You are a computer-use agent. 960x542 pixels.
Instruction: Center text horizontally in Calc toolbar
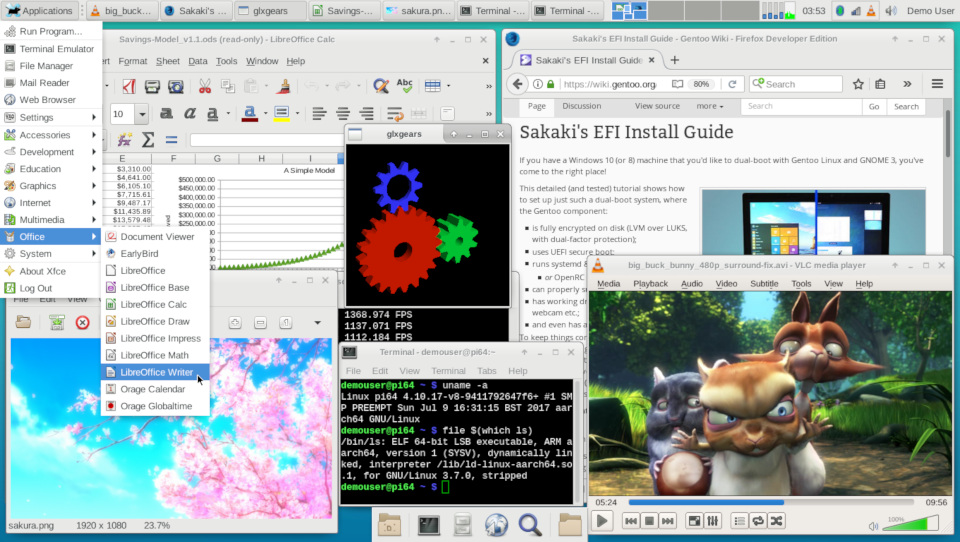(343, 113)
